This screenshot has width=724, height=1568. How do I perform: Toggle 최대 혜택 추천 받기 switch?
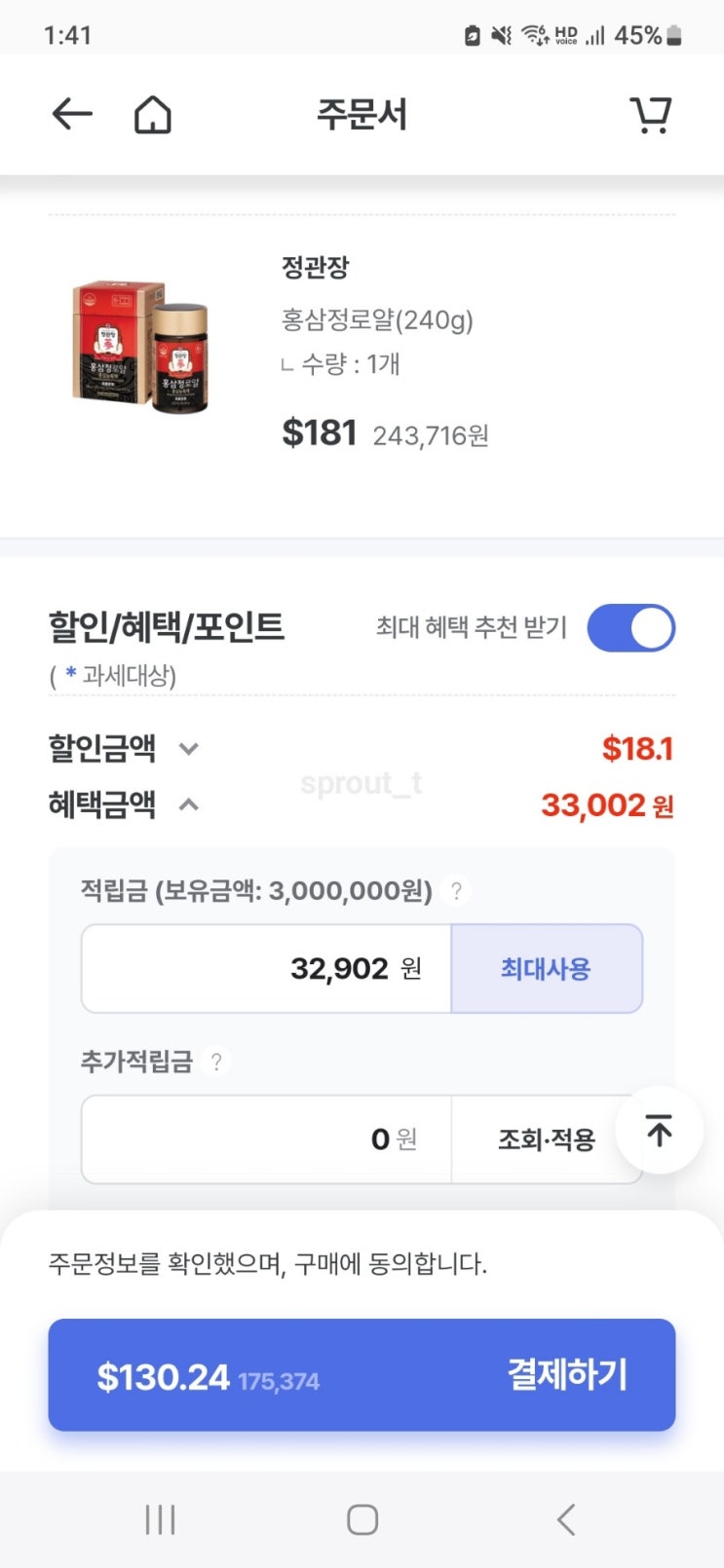coord(630,628)
